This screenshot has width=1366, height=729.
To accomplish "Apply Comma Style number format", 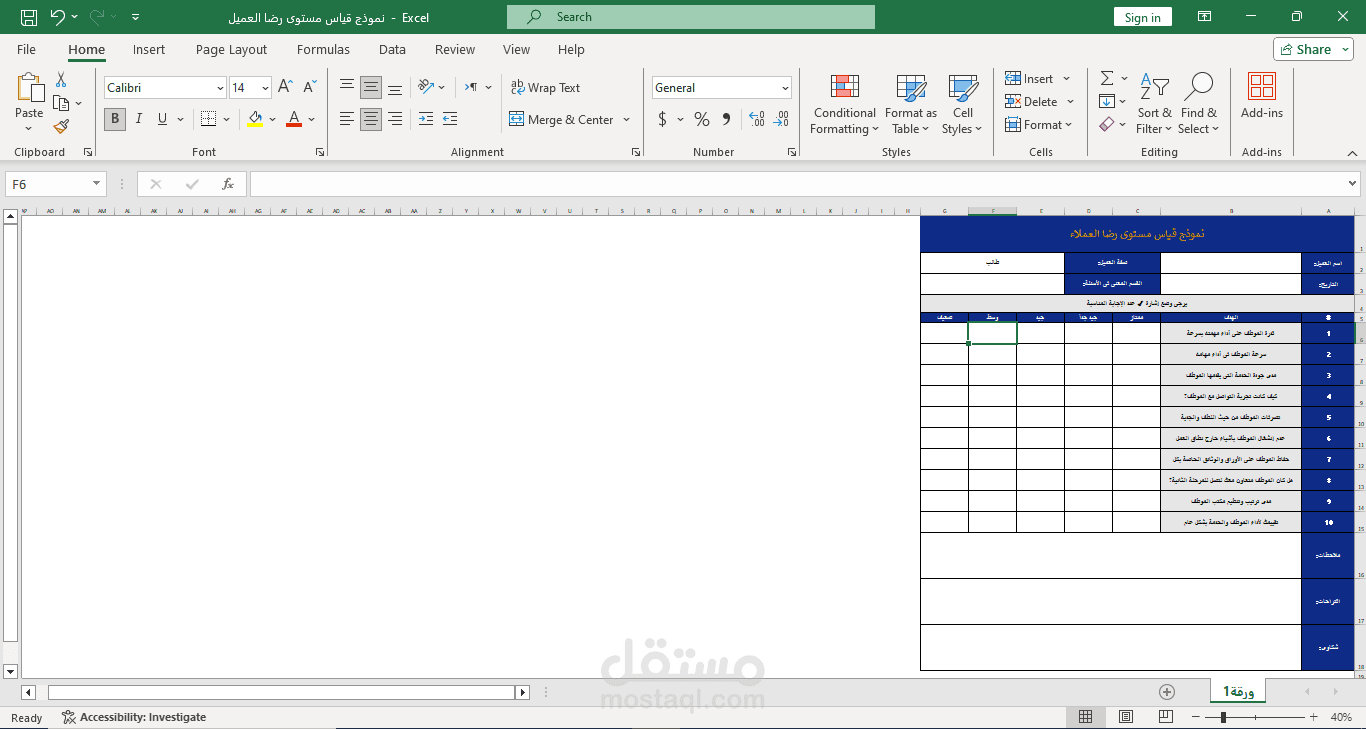I will [x=726, y=119].
